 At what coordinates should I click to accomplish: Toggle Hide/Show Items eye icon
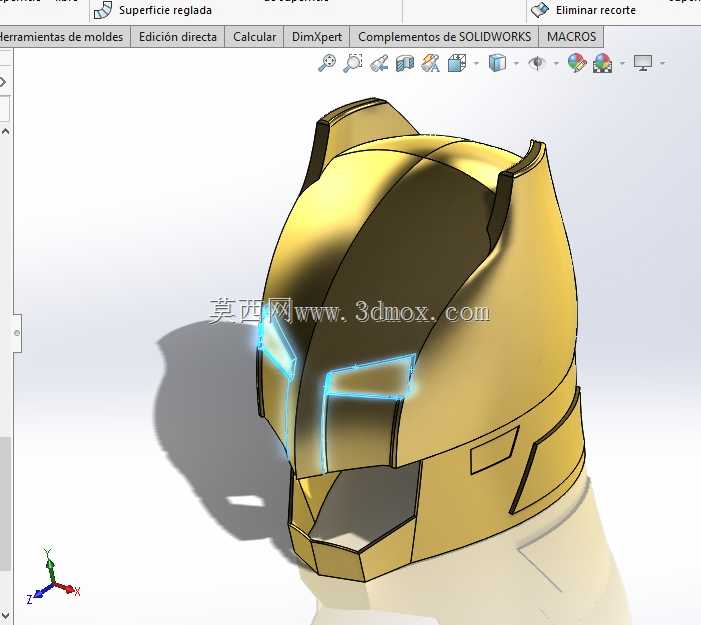[x=537, y=63]
